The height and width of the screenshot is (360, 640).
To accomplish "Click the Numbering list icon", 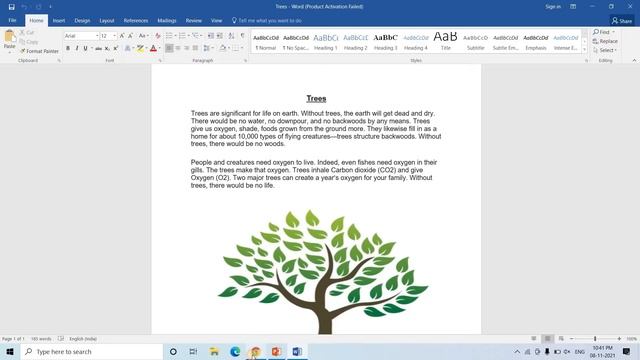I will click(182, 36).
